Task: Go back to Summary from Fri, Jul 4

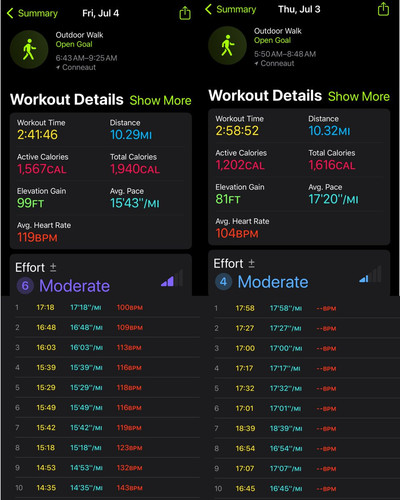Action: coord(32,13)
